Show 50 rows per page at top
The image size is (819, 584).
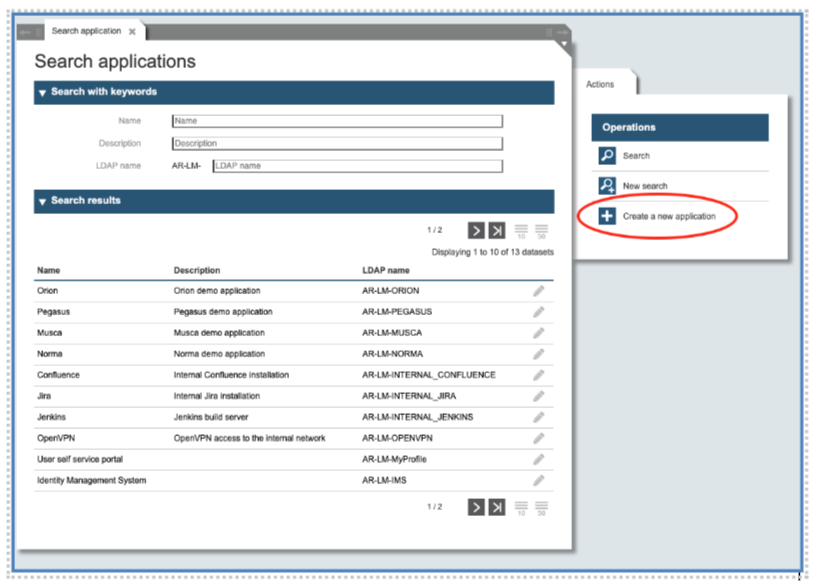(541, 231)
